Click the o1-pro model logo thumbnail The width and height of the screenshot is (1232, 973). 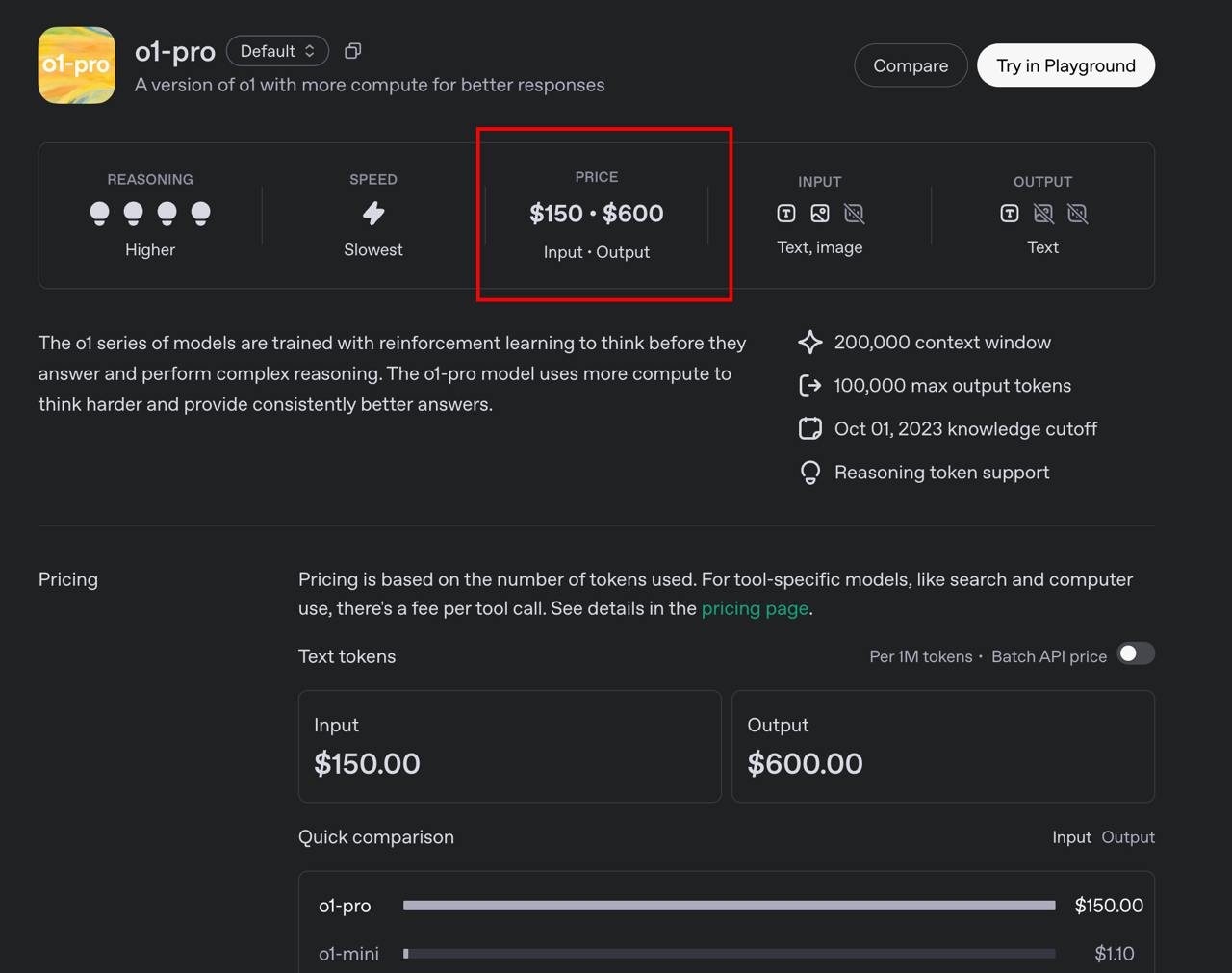tap(77, 65)
